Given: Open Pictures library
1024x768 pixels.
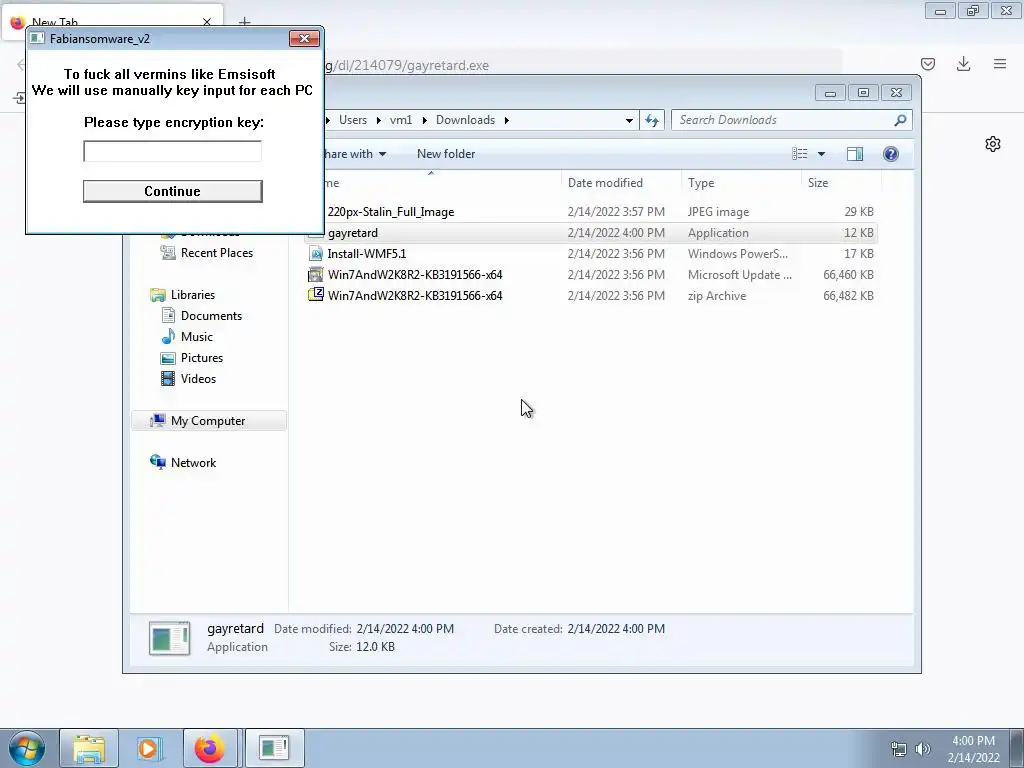Looking at the screenshot, I should (202, 358).
